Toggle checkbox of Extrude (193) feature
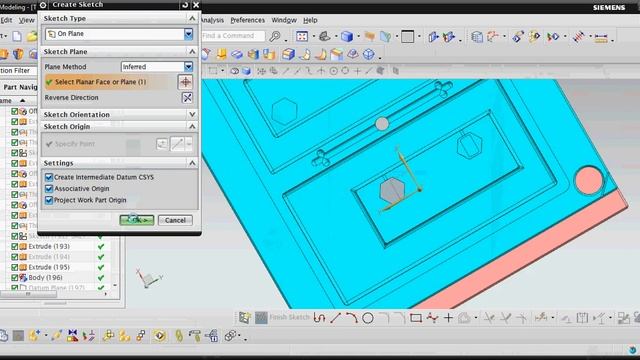640x360 pixels. [x=15, y=247]
